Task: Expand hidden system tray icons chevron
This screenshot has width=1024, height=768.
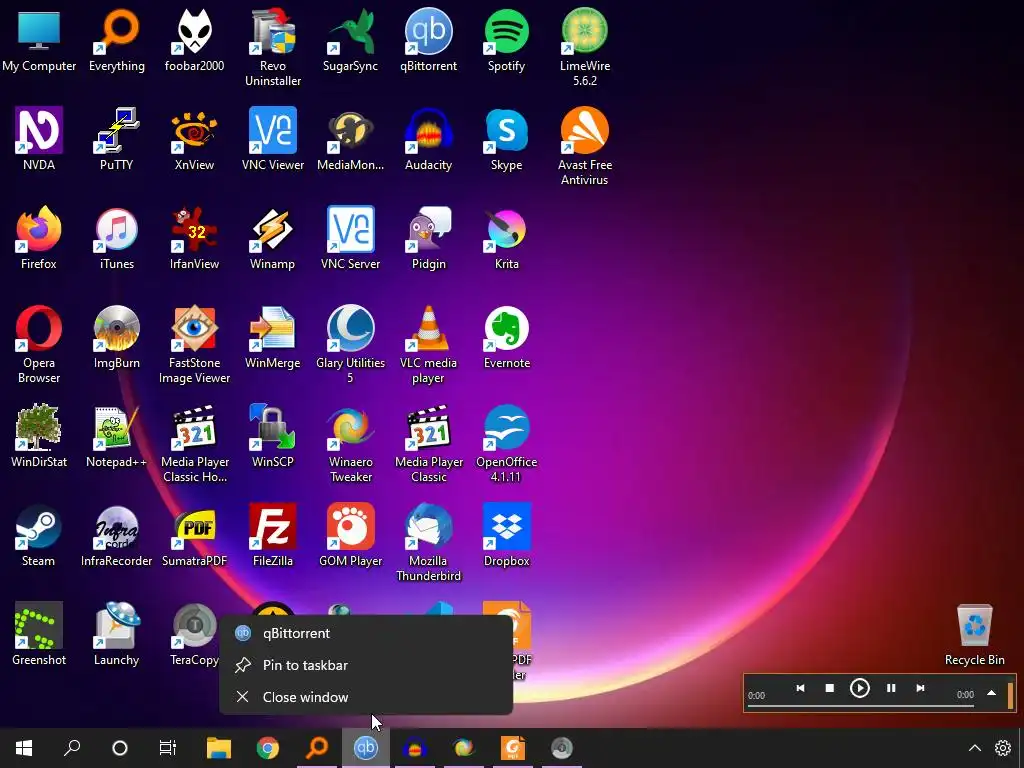Action: click(x=974, y=748)
